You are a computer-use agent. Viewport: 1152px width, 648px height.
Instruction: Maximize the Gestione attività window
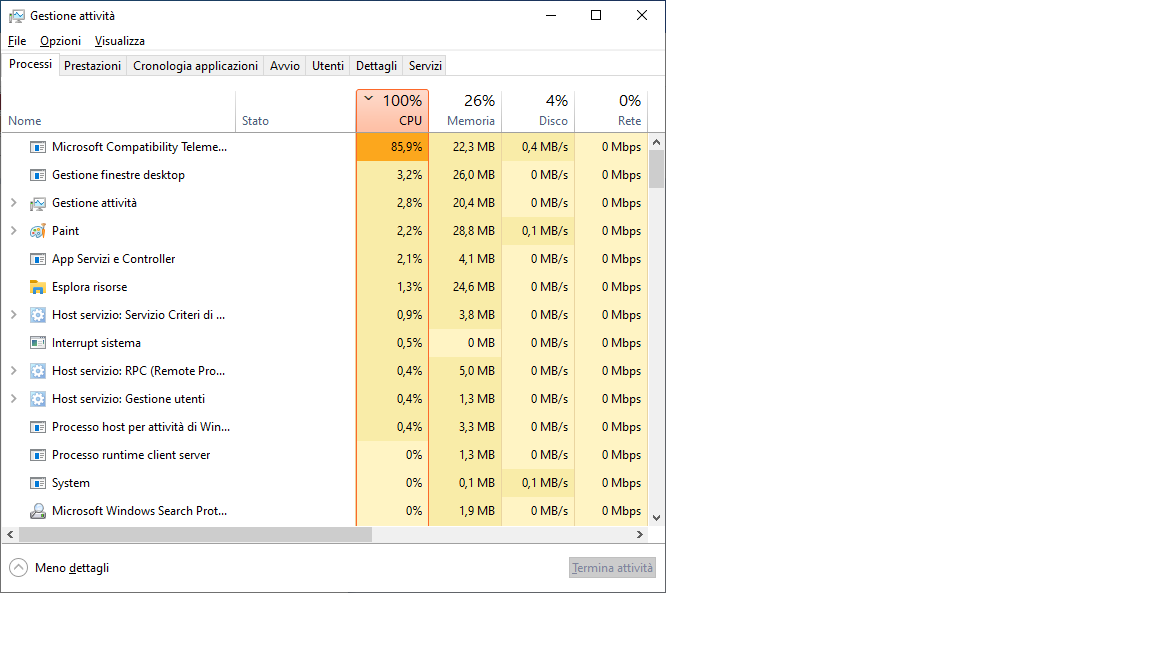[x=596, y=15]
